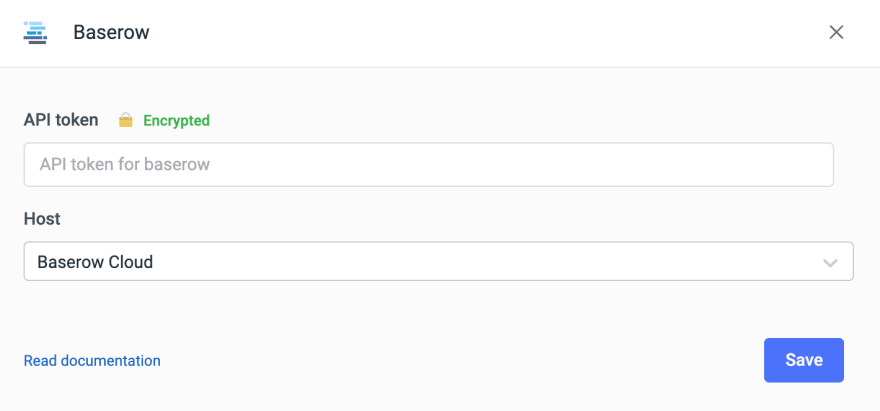
Task: Click the striped Baserow brand icon in header
Action: pyautogui.click(x=35, y=32)
